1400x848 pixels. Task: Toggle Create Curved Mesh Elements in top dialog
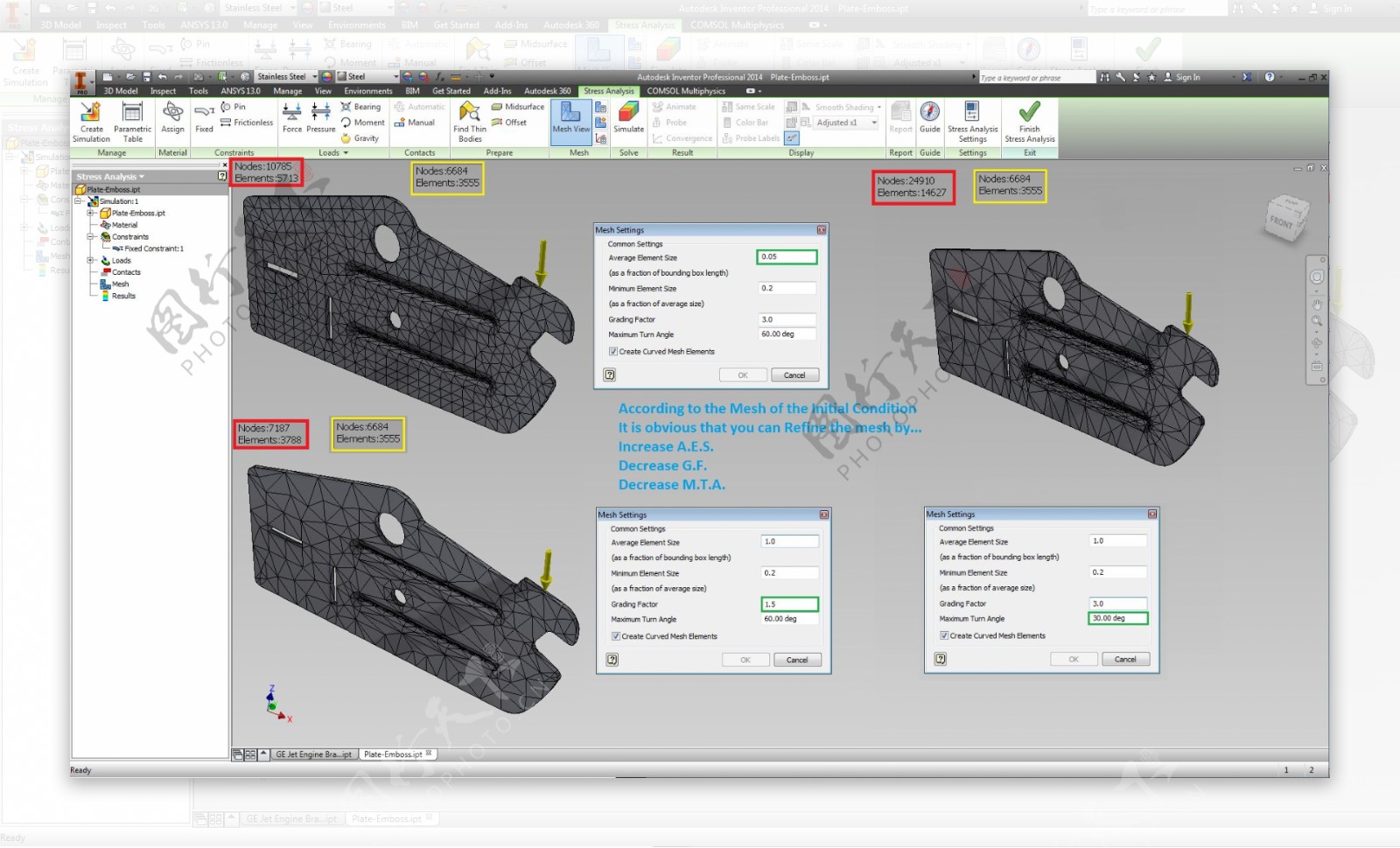[613, 352]
